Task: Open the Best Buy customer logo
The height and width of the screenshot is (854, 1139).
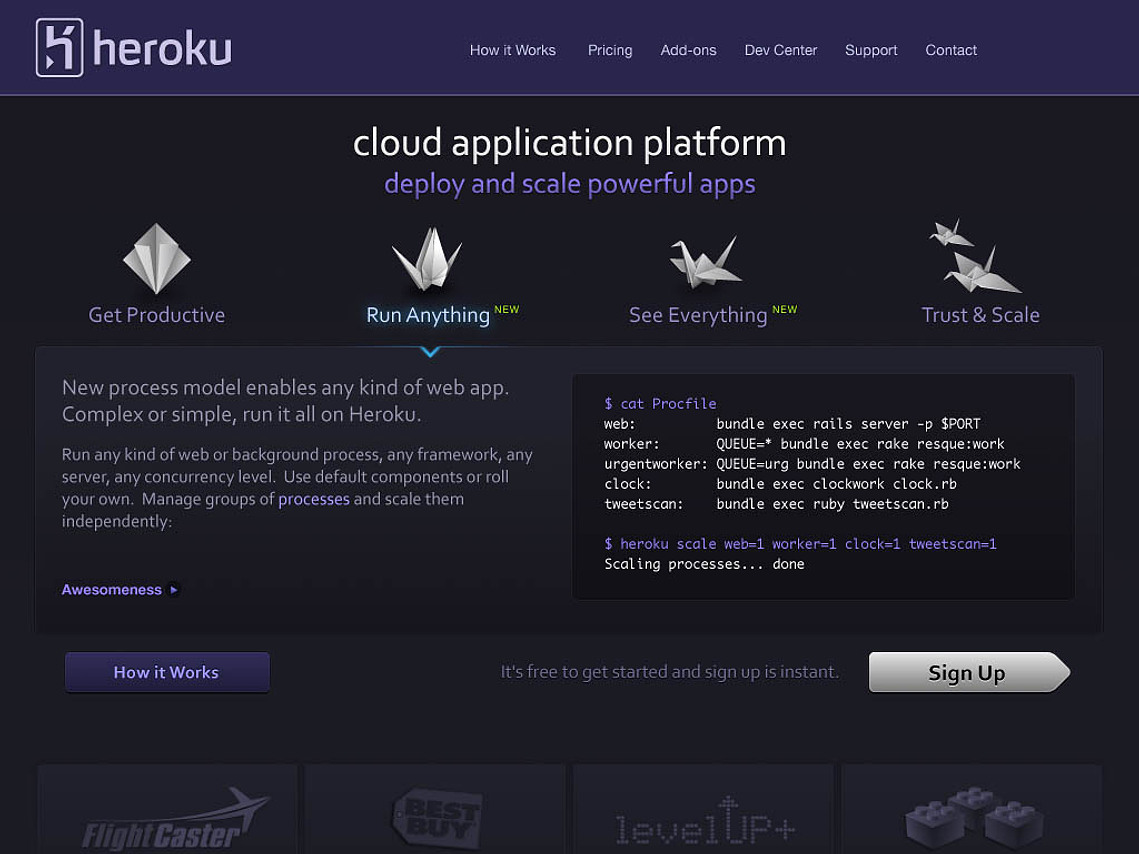Action: click(436, 816)
